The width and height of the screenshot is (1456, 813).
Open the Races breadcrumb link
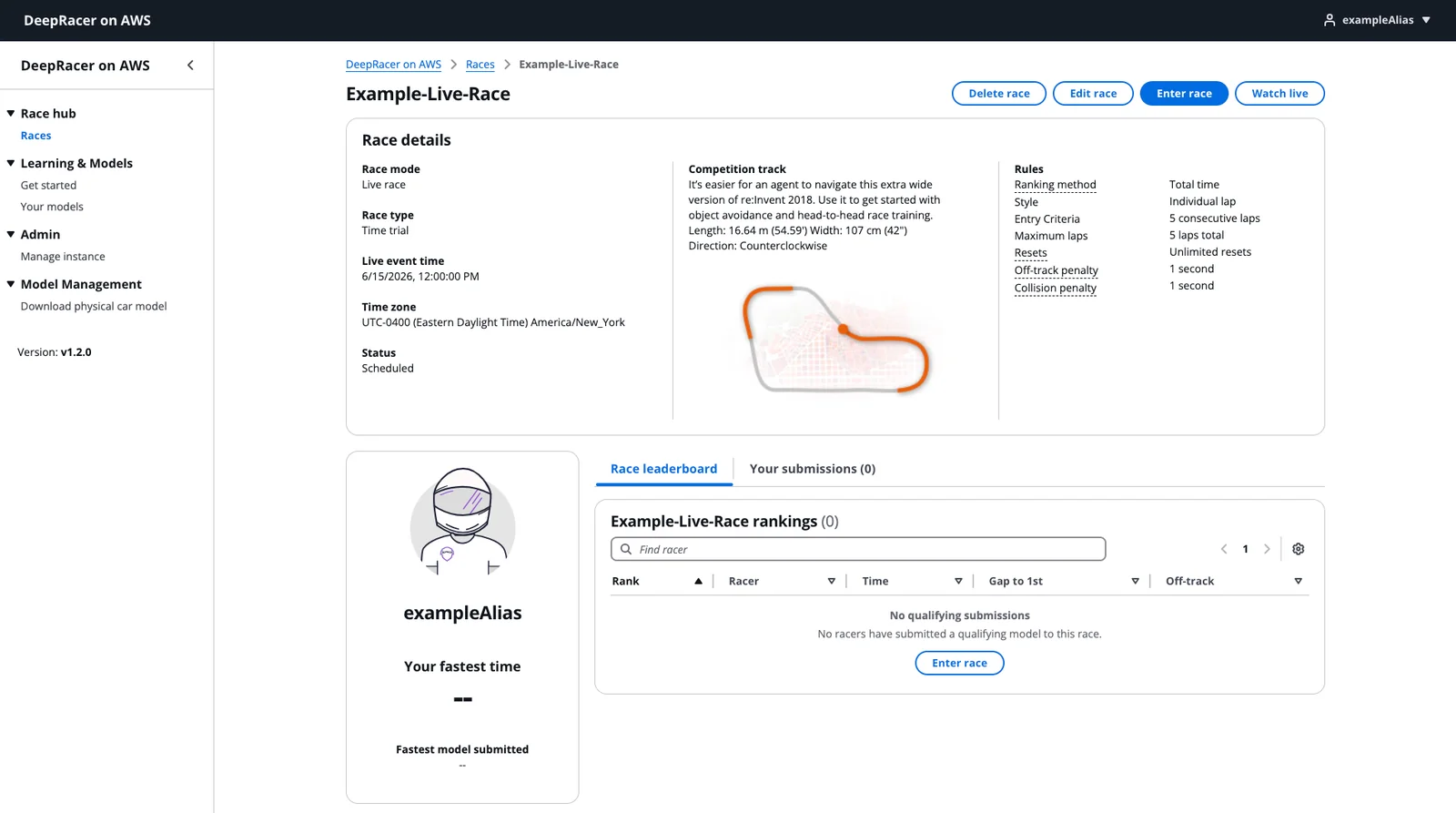(x=480, y=65)
